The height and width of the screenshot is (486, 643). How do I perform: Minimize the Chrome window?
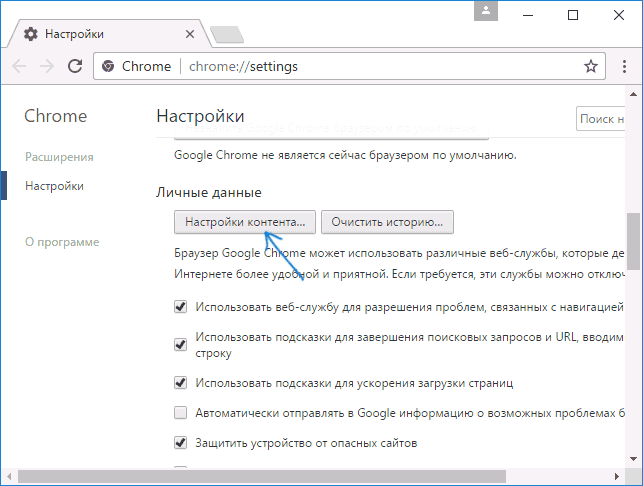[528, 15]
